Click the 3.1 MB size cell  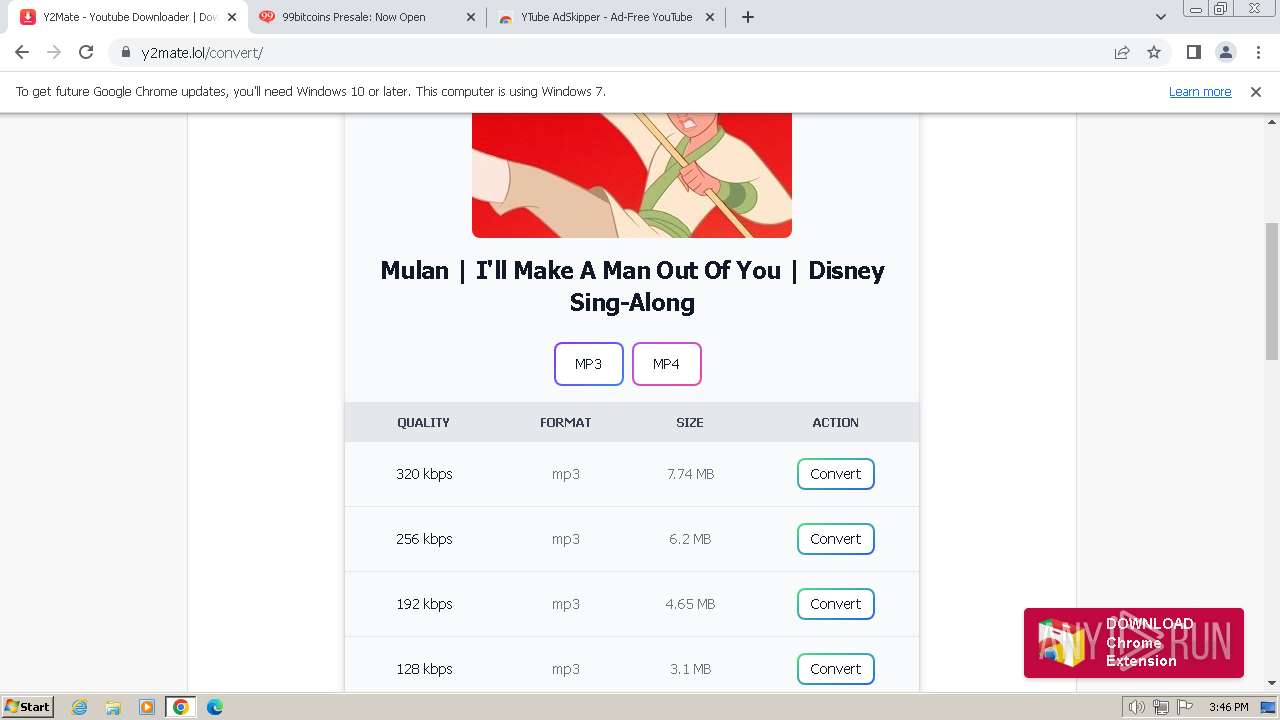coord(690,669)
